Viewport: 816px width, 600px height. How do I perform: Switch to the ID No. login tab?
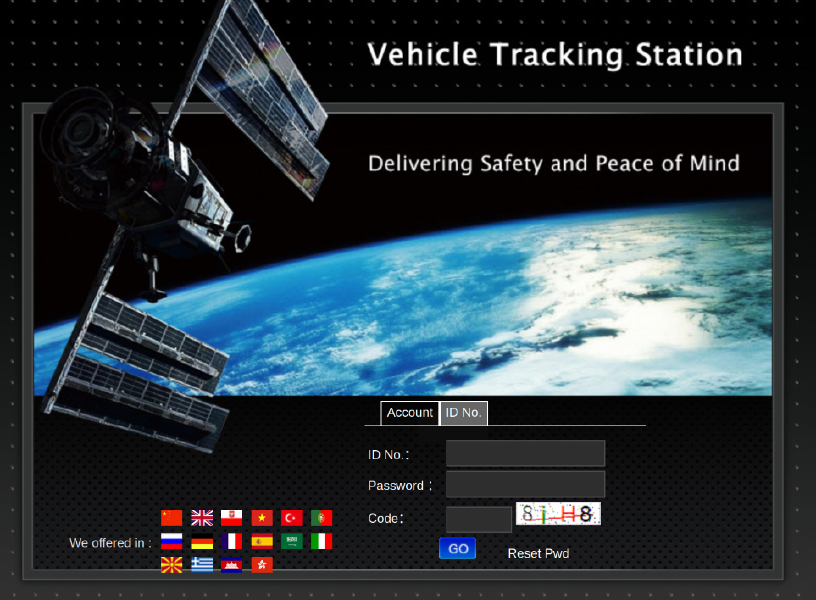pos(464,413)
